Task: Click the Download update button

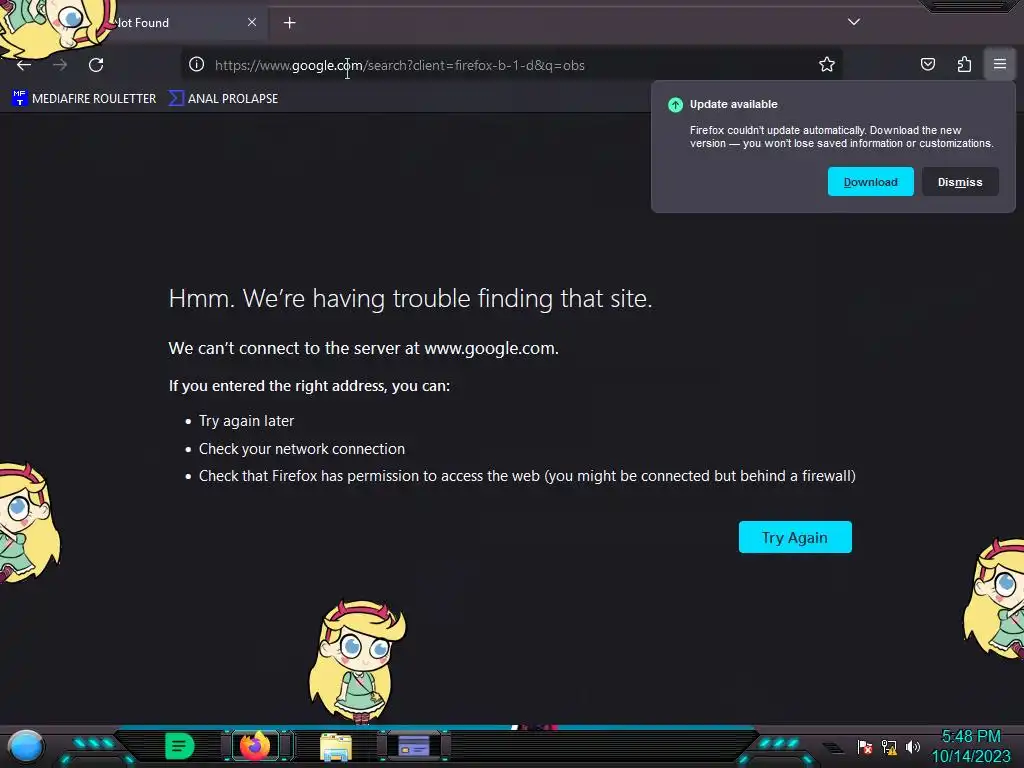Action: [x=871, y=182]
